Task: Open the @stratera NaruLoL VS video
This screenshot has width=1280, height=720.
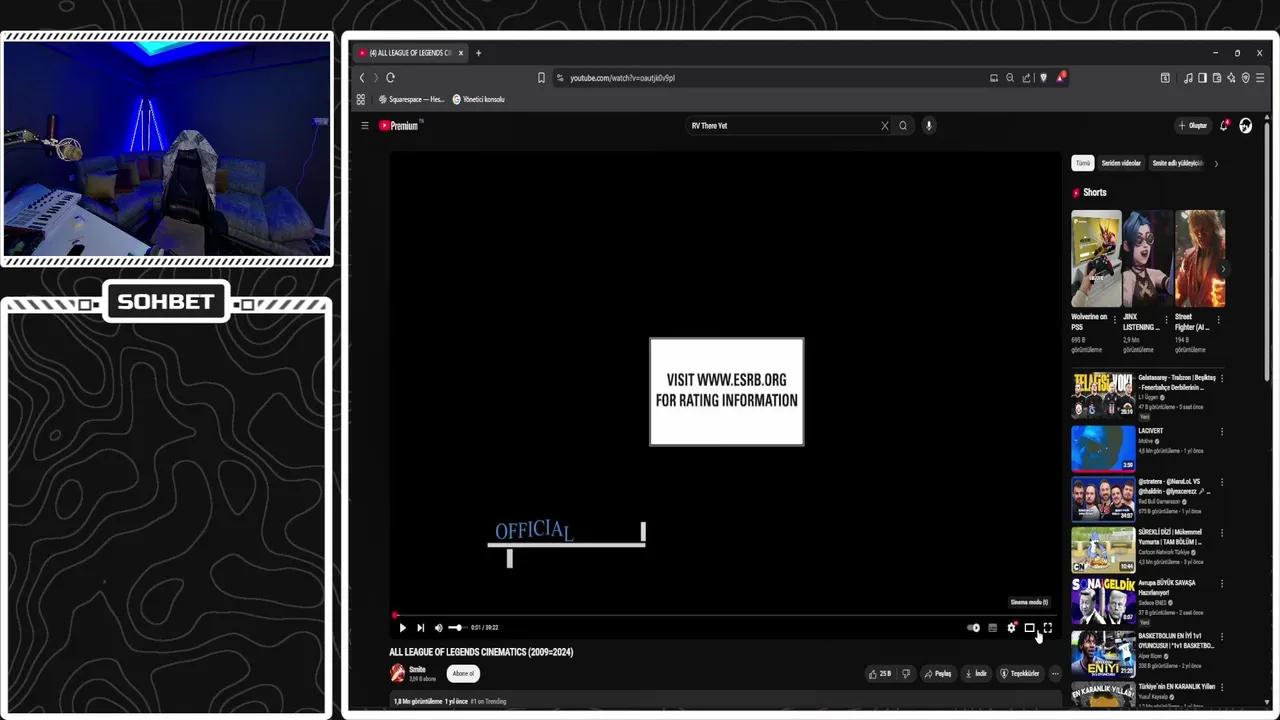Action: (x=1103, y=499)
